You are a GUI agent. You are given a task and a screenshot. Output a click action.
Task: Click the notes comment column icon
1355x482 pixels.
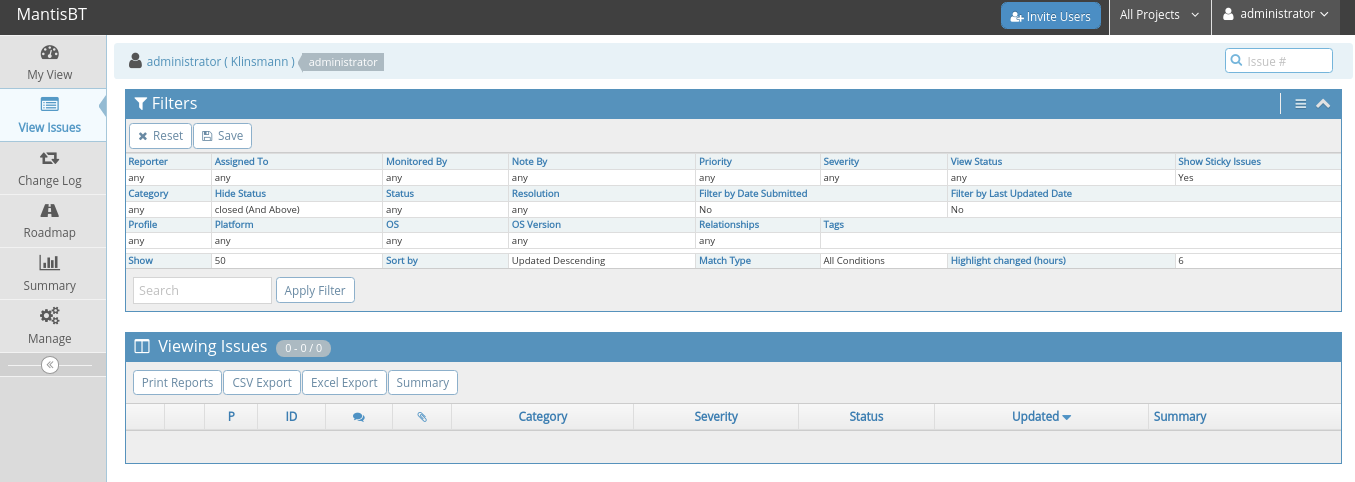(359, 417)
